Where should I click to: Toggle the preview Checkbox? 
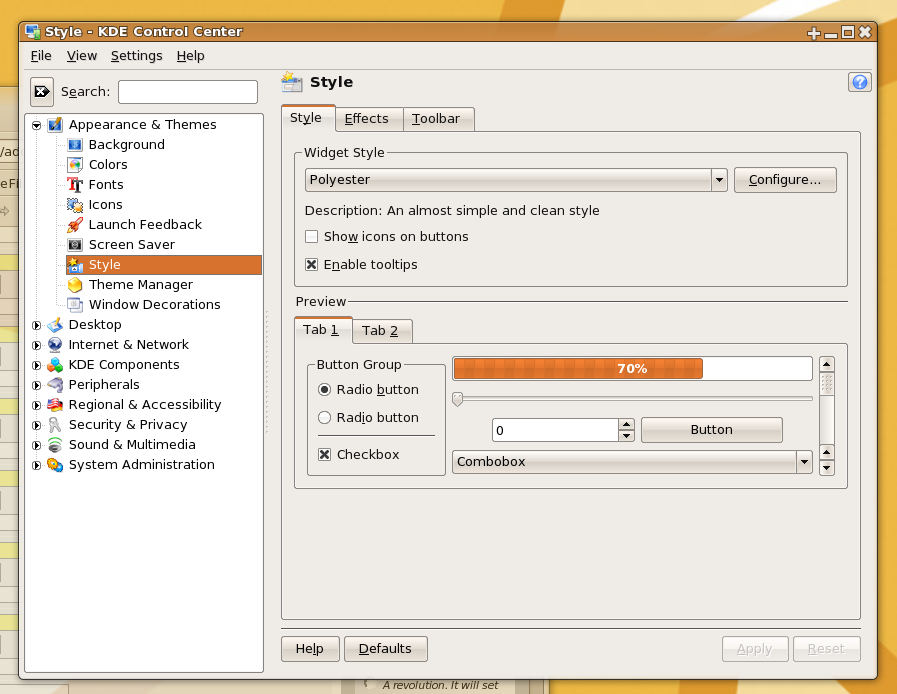(324, 454)
